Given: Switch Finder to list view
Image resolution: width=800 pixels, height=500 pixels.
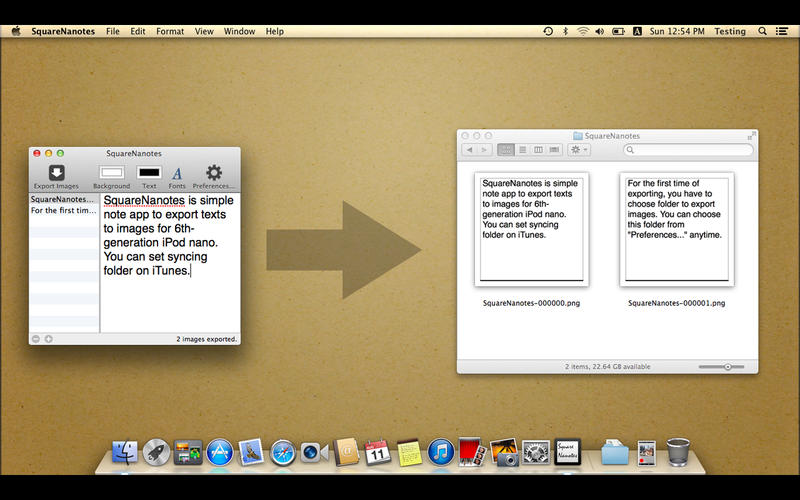Looking at the screenshot, I should [x=522, y=150].
